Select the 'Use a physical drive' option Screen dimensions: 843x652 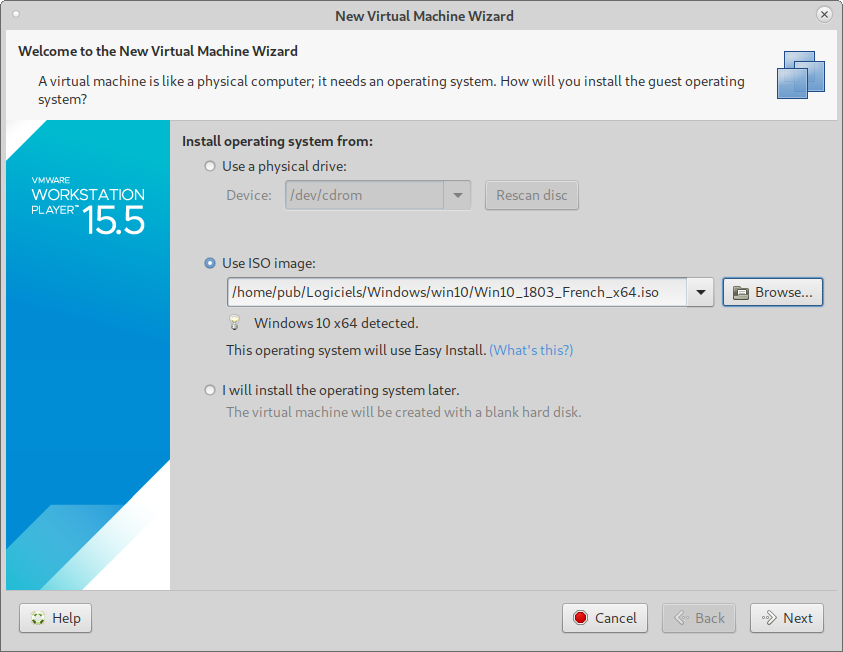(x=209, y=167)
